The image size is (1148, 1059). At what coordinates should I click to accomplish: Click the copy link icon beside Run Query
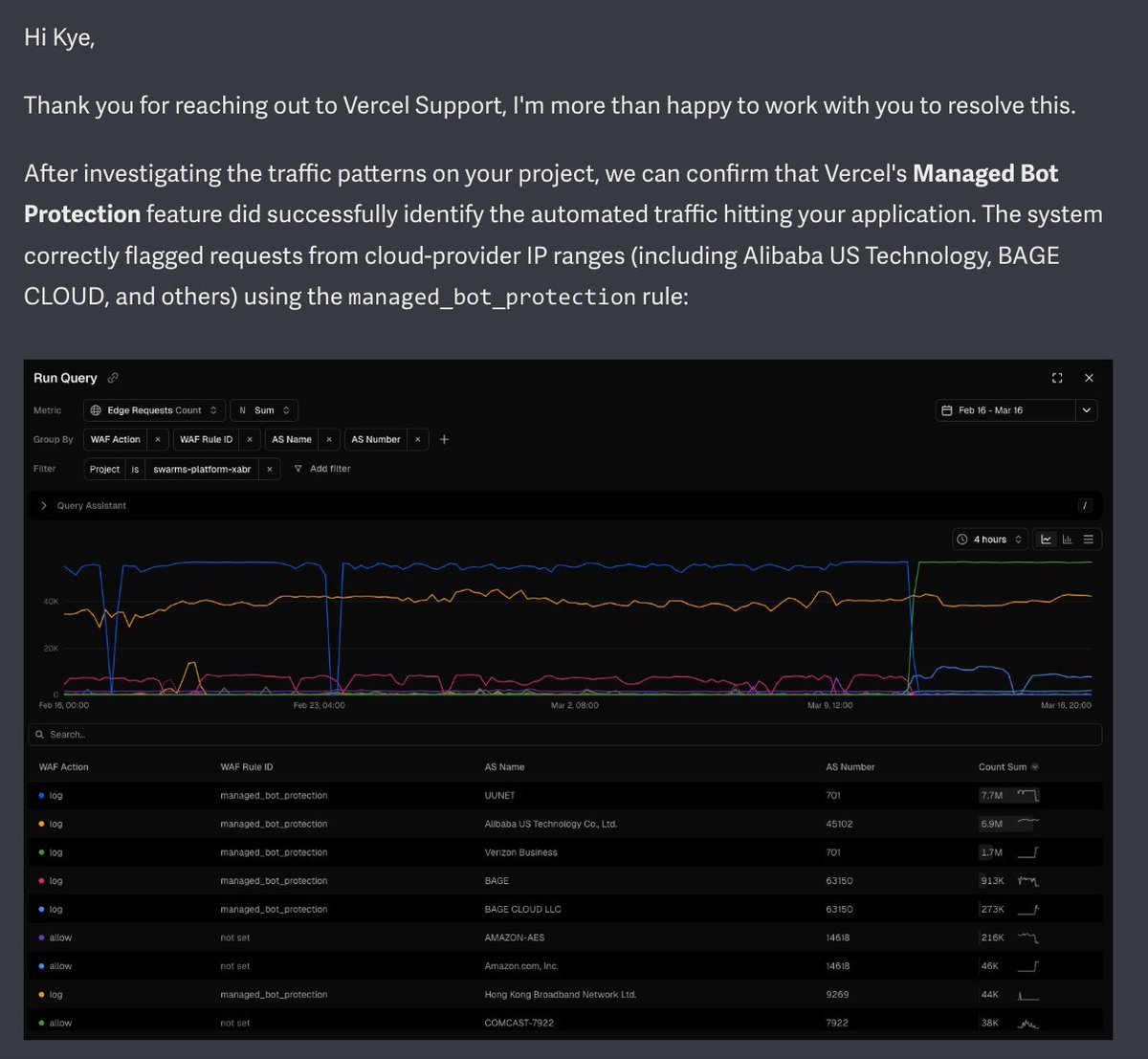[x=113, y=378]
